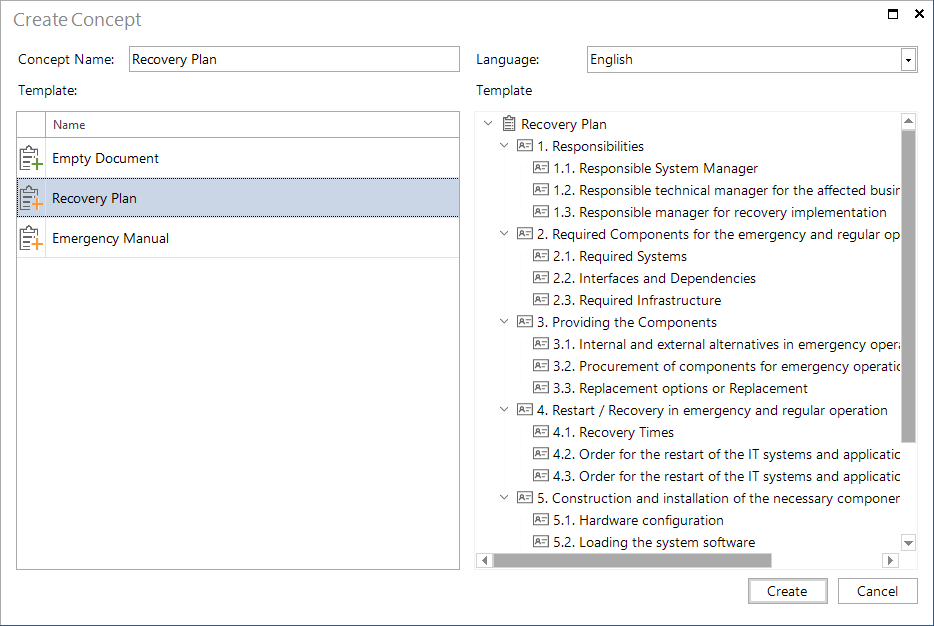Select 2.2. Interfaces and Dependencies item

pyautogui.click(x=655, y=278)
